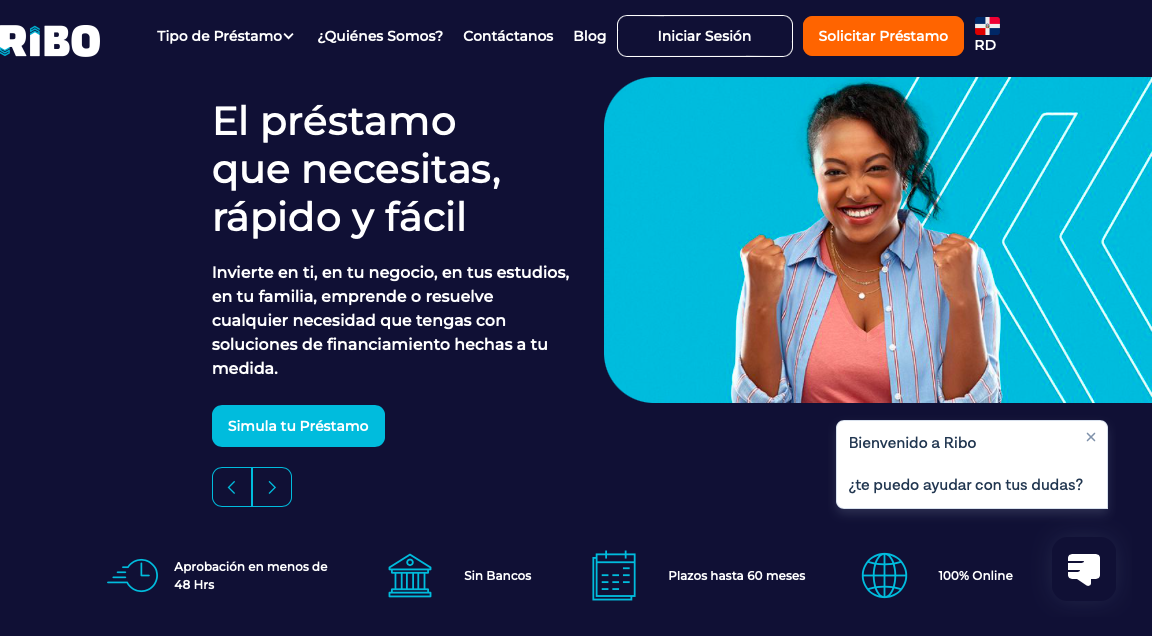Click the globe 100% Online icon
1152x636 pixels.
click(884, 575)
